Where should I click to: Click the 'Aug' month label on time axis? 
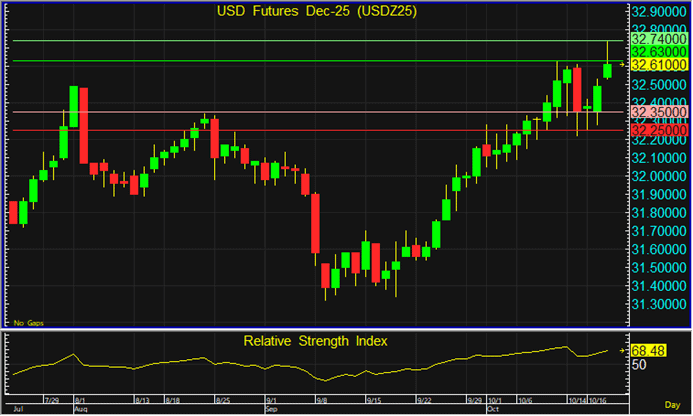(x=80, y=409)
